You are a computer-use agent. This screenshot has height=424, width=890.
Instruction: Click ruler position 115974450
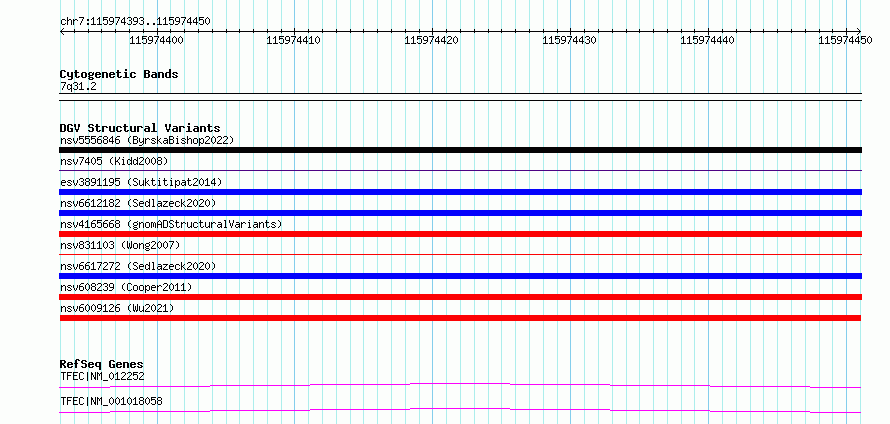point(845,40)
